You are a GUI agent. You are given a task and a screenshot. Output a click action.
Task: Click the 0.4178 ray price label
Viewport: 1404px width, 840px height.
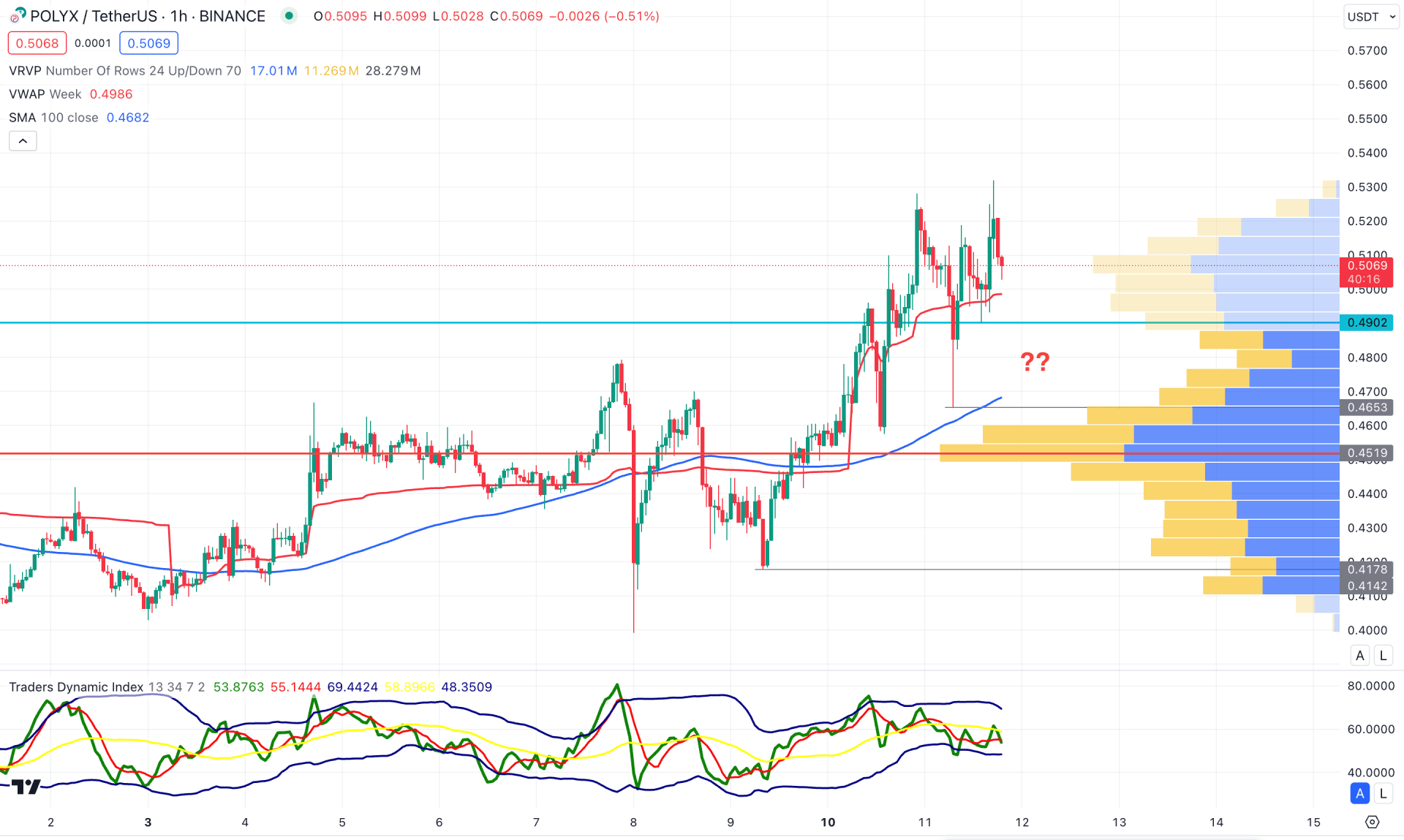coord(1367,570)
